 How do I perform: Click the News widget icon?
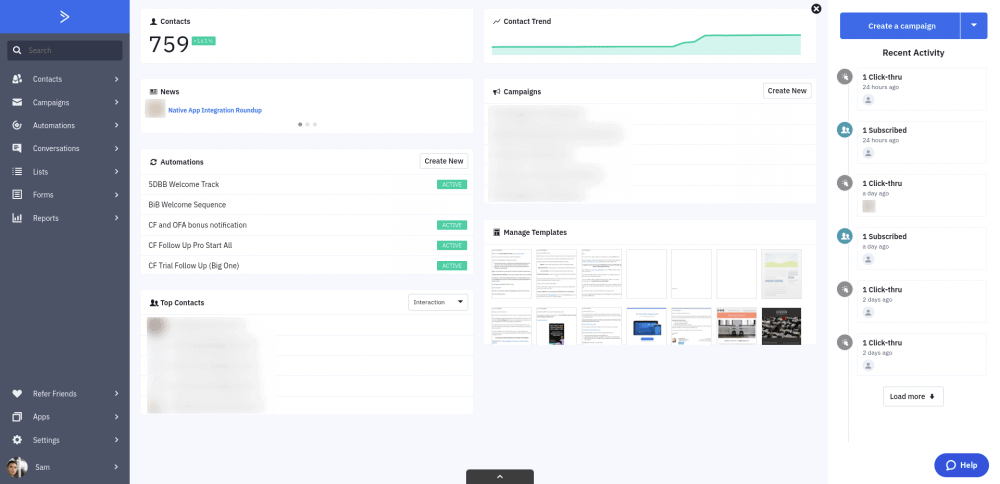pyautogui.click(x=153, y=92)
